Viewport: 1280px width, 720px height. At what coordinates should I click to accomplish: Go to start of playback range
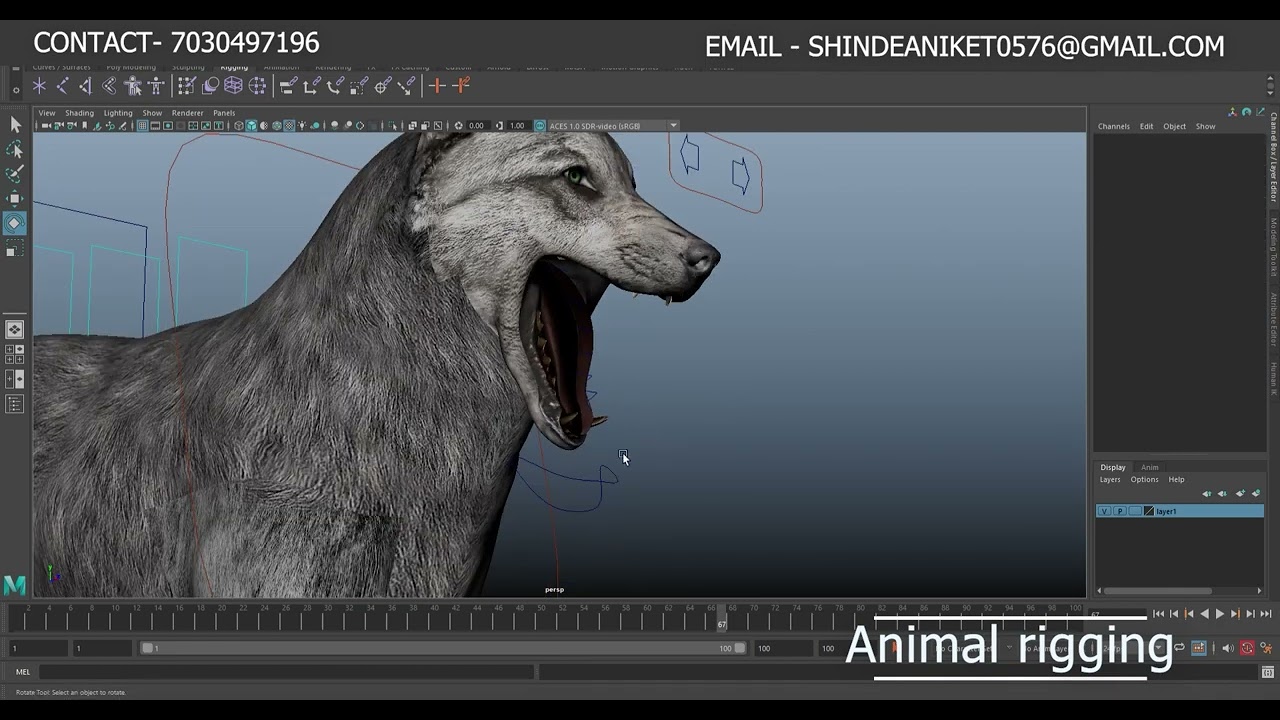(1158, 614)
